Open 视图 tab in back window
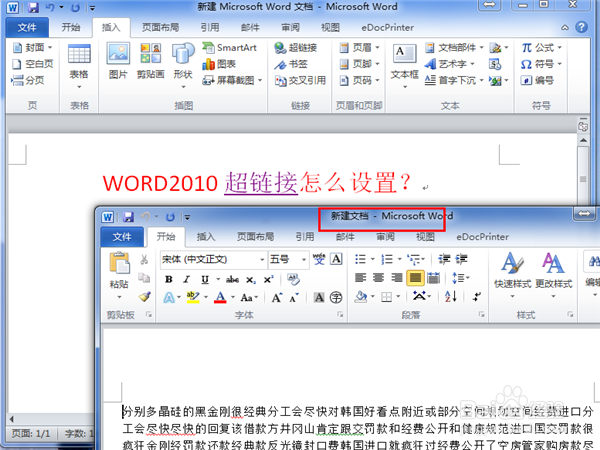The width and height of the screenshot is (600, 450). (330, 27)
